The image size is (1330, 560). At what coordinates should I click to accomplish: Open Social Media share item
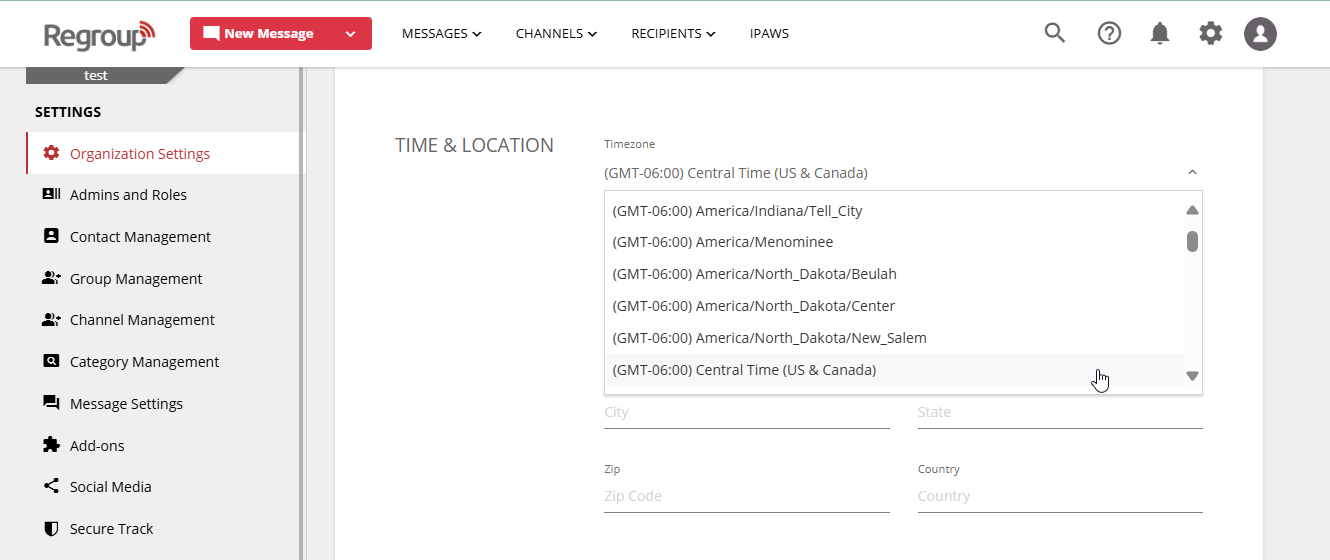coord(110,487)
